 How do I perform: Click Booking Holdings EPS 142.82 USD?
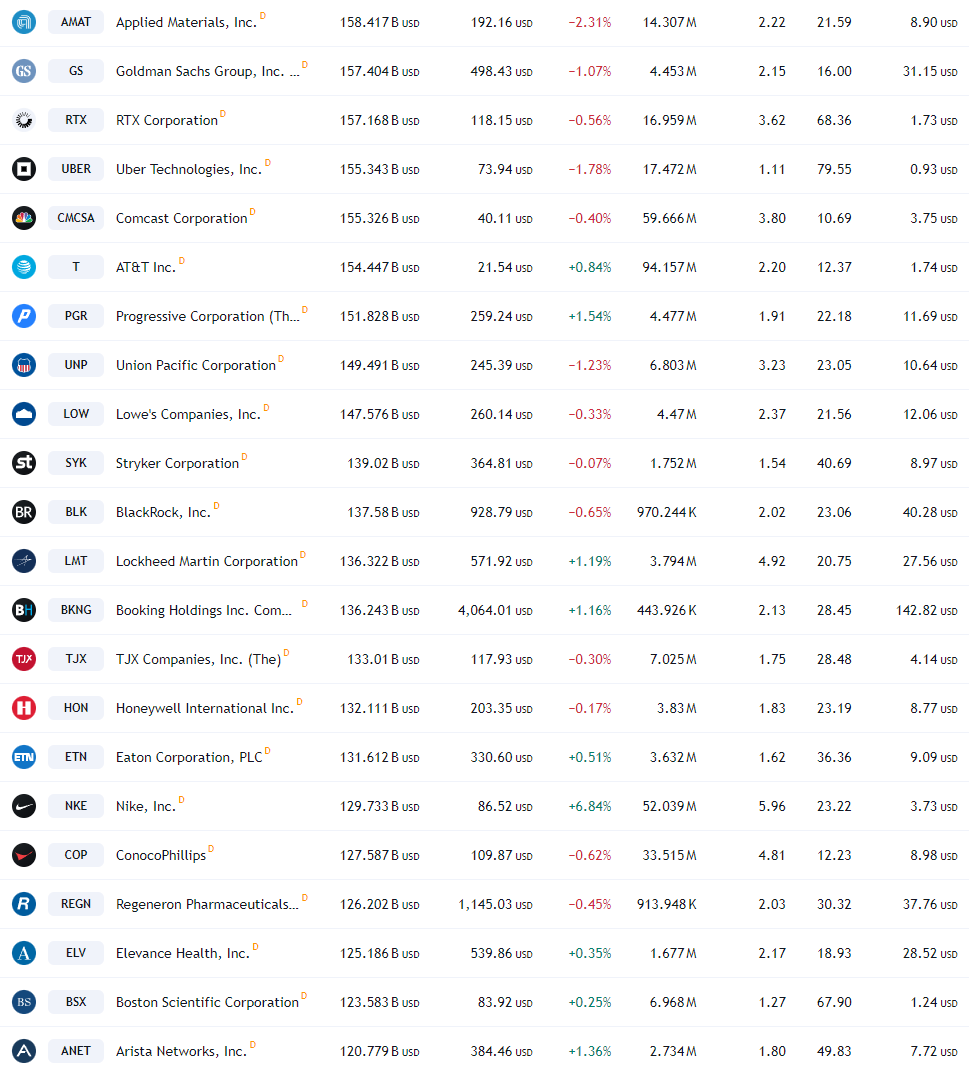(x=926, y=610)
